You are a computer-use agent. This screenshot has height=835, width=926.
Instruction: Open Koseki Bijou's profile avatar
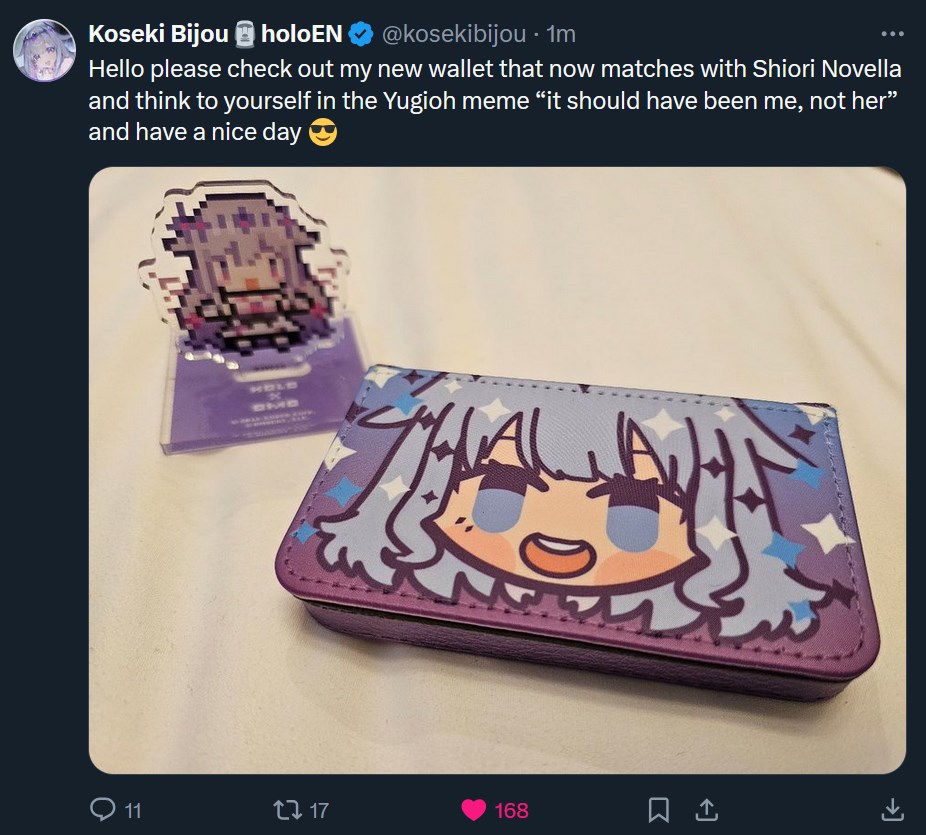[44, 50]
